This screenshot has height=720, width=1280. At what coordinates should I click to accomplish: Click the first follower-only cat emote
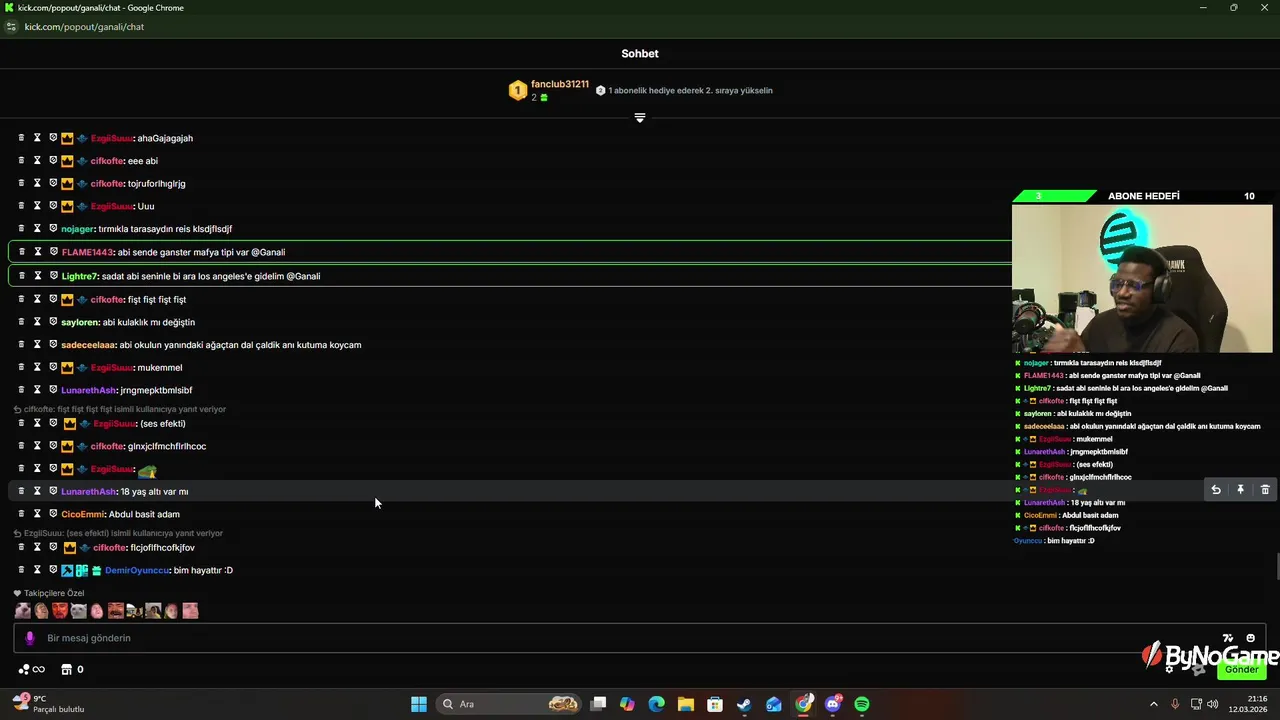tap(23, 611)
